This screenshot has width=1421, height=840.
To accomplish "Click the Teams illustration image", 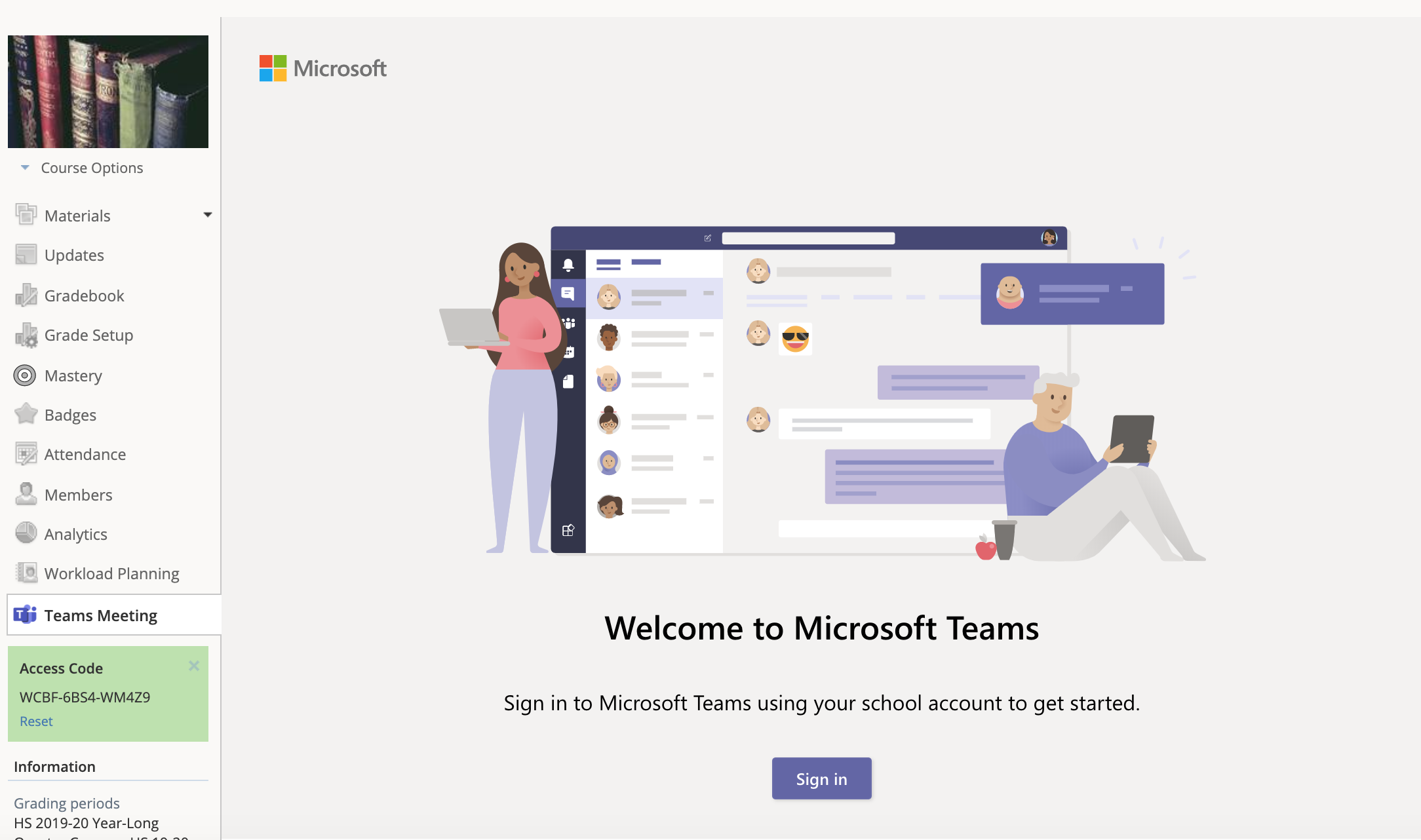I will coord(822,393).
